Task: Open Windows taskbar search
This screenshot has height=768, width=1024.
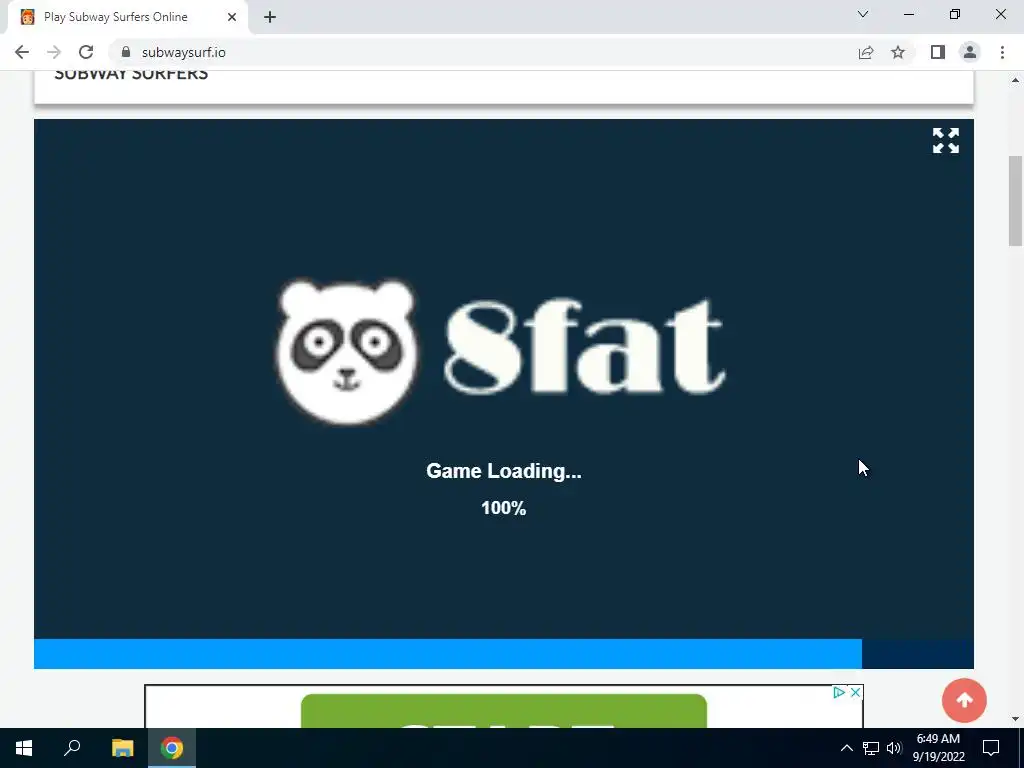Action: click(x=72, y=748)
